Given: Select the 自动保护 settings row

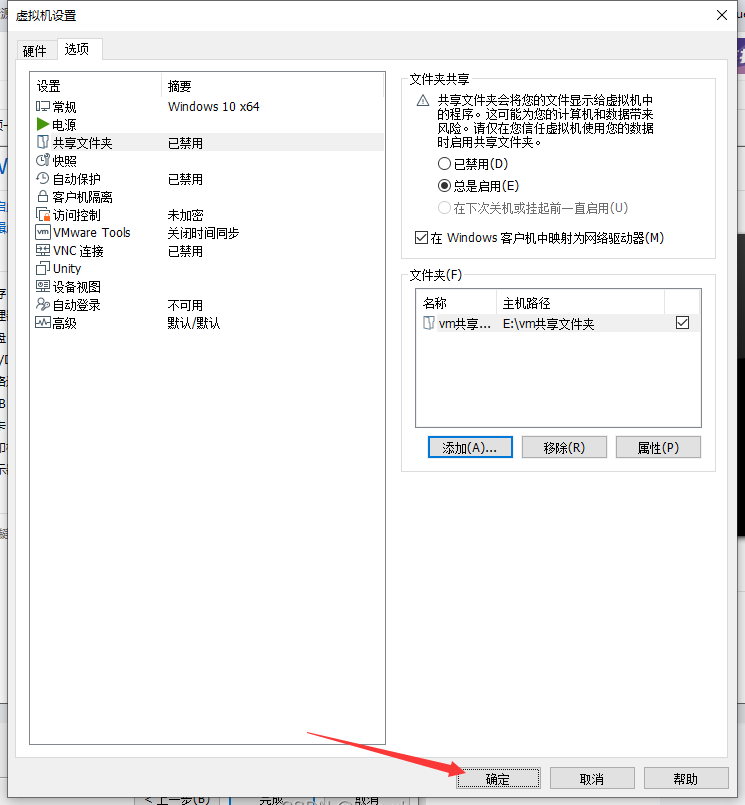Looking at the screenshot, I should pyautogui.click(x=209, y=179).
